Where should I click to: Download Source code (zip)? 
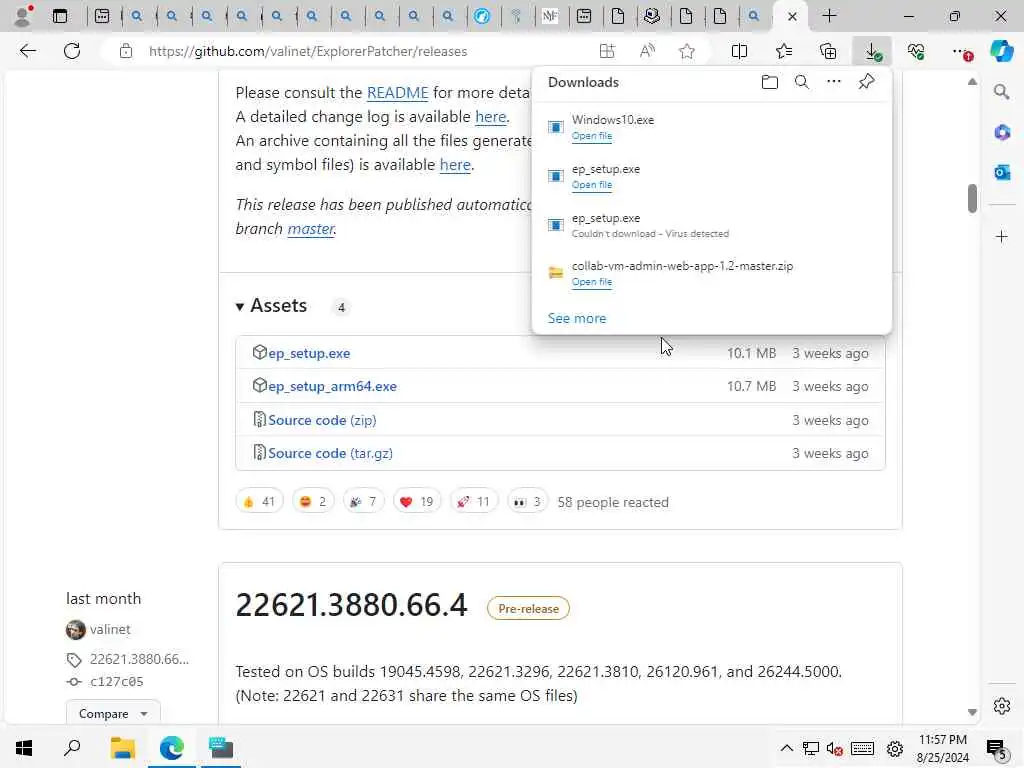coord(322,420)
